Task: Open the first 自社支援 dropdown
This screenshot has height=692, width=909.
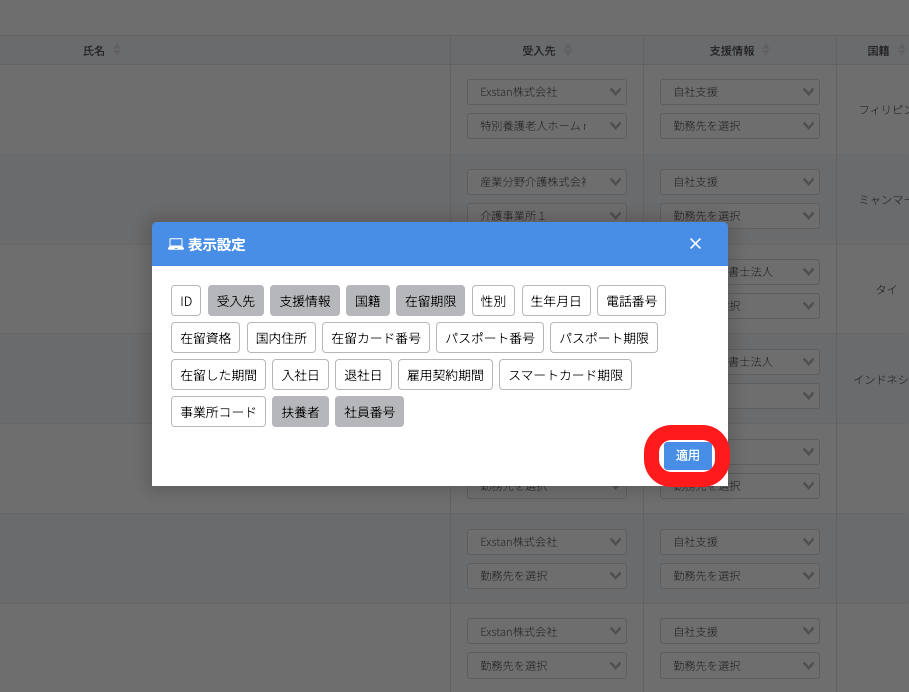Action: tap(739, 92)
